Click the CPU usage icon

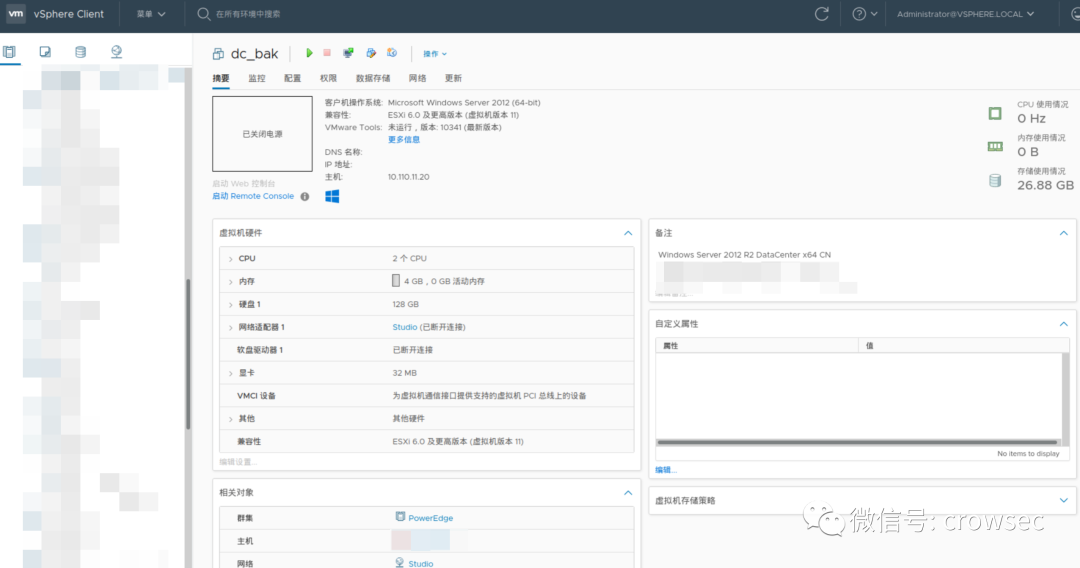pyautogui.click(x=995, y=114)
